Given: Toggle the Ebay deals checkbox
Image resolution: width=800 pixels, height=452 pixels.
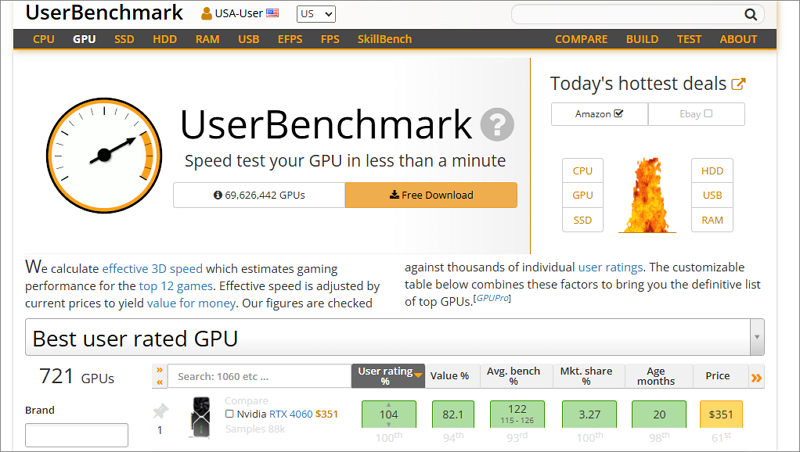Looking at the screenshot, I should tap(708, 113).
